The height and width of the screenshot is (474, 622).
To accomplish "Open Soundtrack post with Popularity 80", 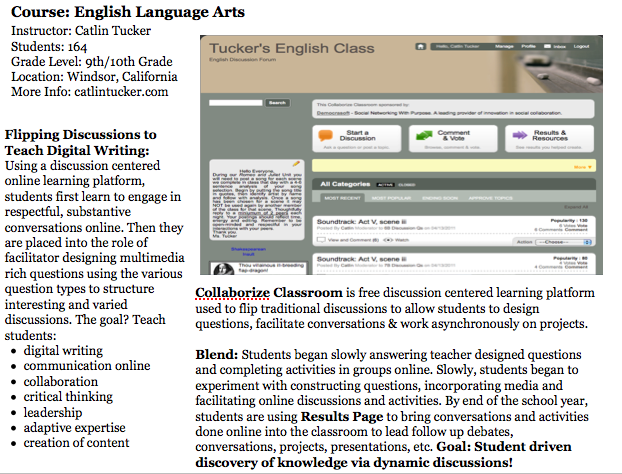I will 362,259.
